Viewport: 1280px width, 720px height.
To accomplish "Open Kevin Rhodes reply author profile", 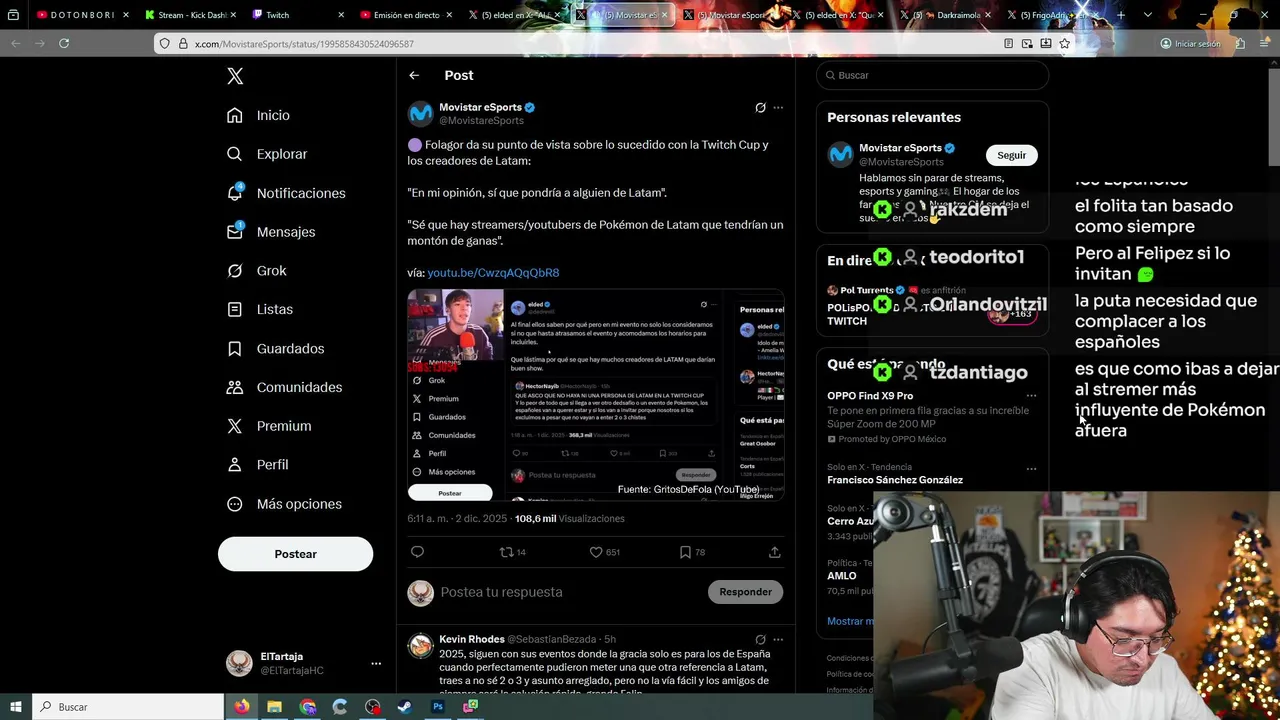I will (472, 639).
